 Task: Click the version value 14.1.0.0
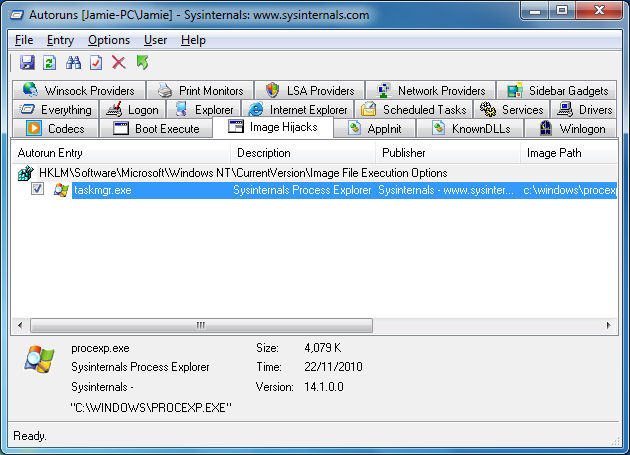pos(324,387)
